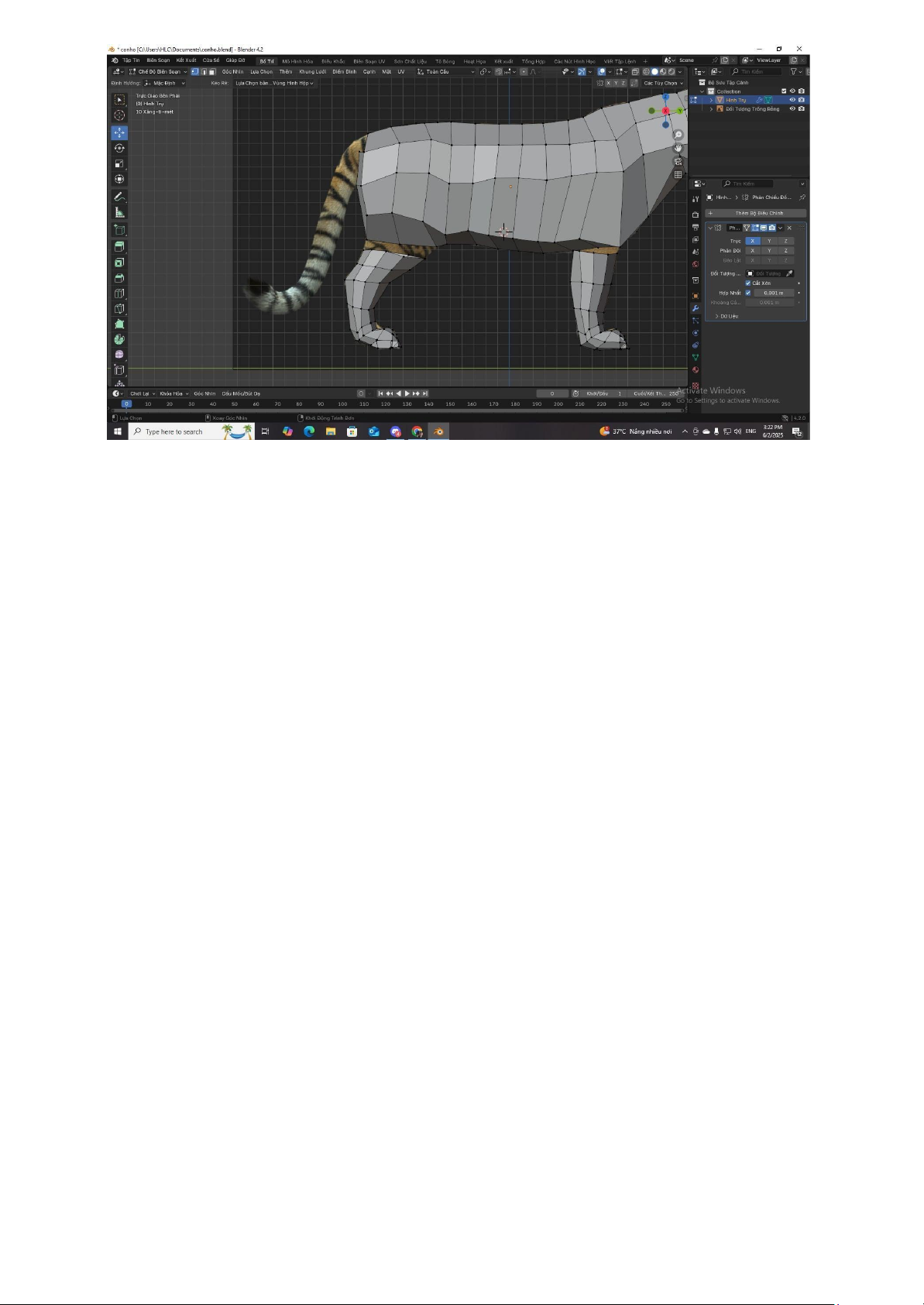Select the Spin tool
The height and width of the screenshot is (1305, 924).
click(x=119, y=339)
